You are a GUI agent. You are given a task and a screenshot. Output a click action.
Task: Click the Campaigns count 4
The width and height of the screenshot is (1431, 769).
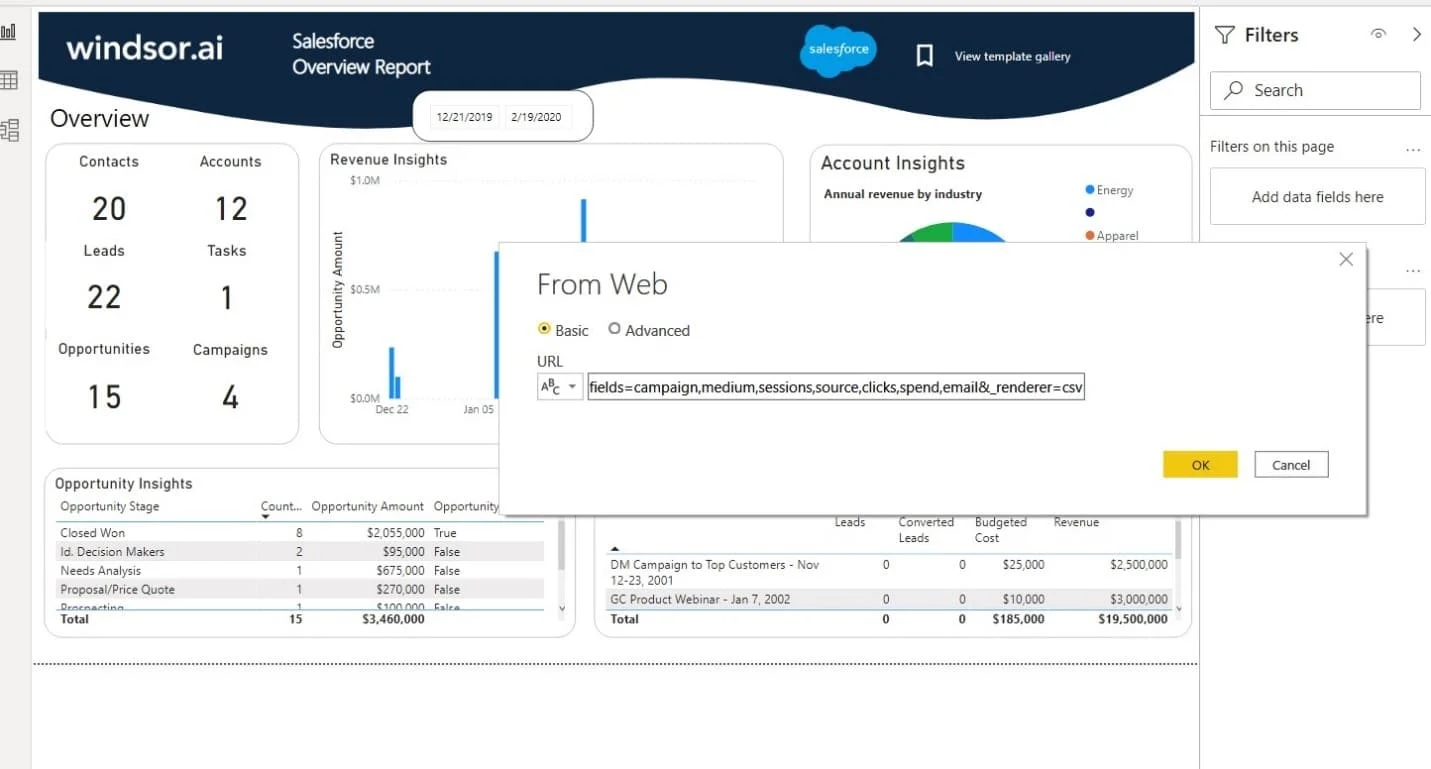(230, 397)
